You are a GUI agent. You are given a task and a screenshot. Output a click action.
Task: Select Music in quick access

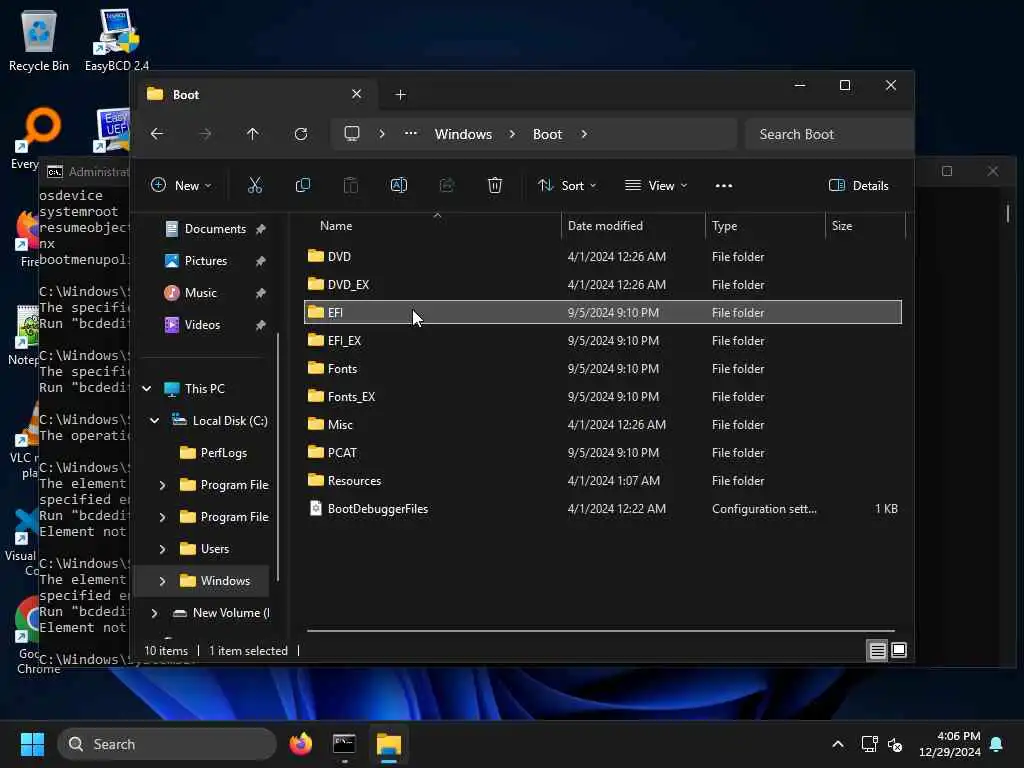200,293
